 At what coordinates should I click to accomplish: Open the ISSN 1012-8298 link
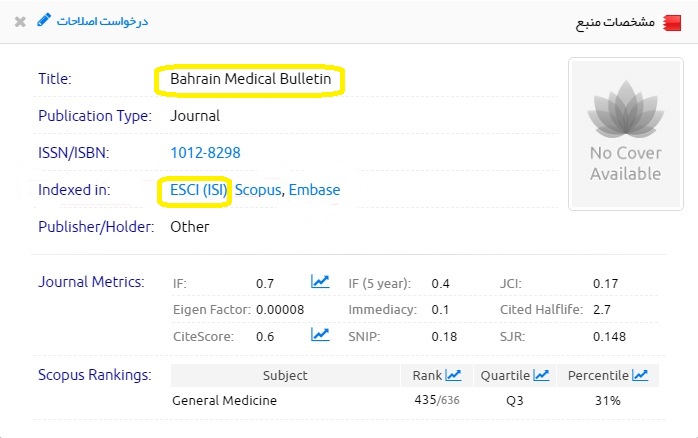(205, 153)
